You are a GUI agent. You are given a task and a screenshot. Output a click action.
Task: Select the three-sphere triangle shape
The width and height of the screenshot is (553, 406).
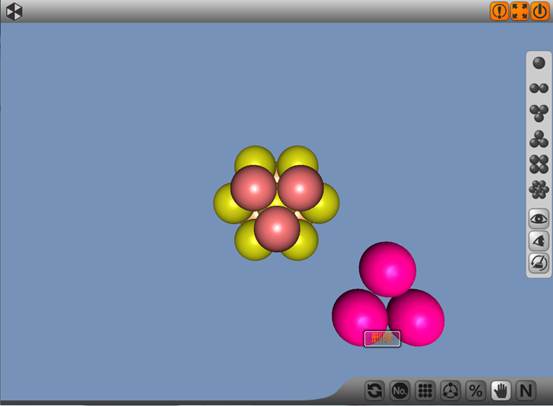click(x=539, y=113)
